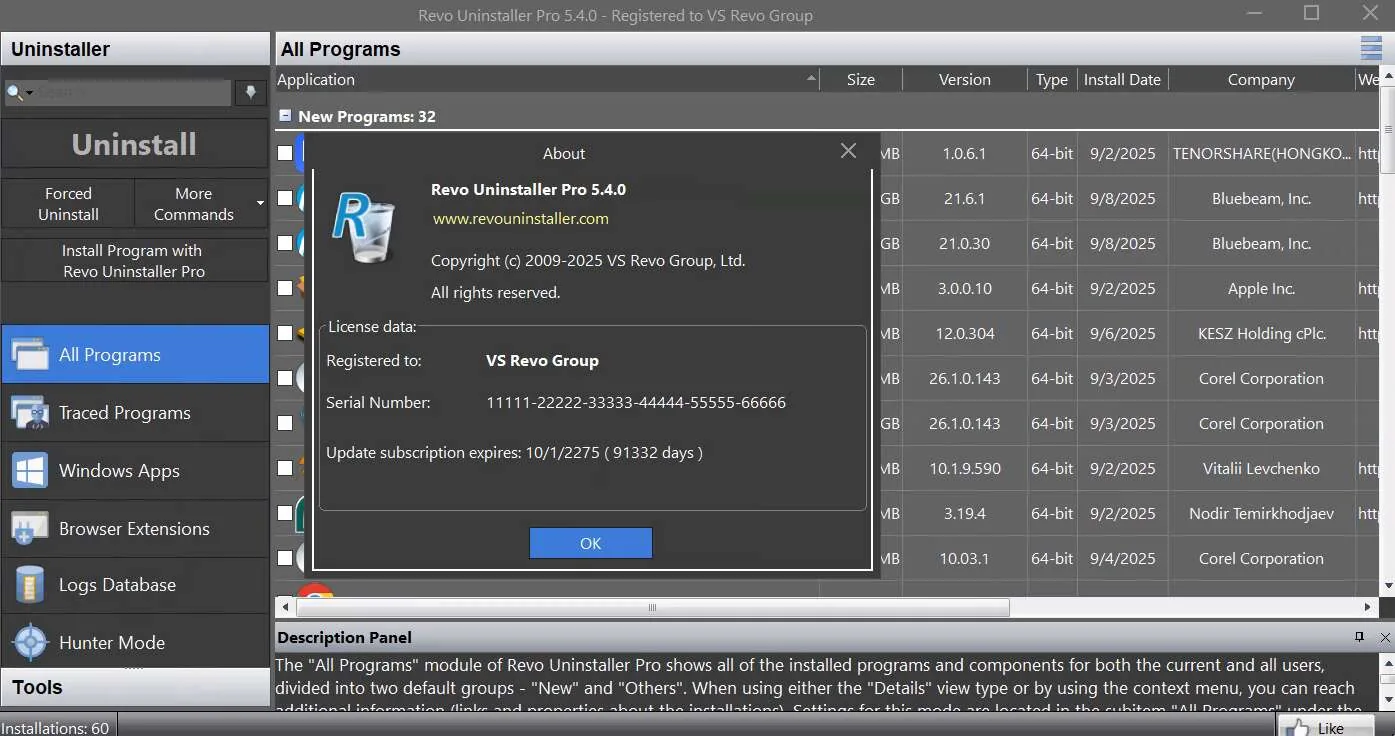Tick the checkbox on the Apple Inc. row

click(285, 288)
